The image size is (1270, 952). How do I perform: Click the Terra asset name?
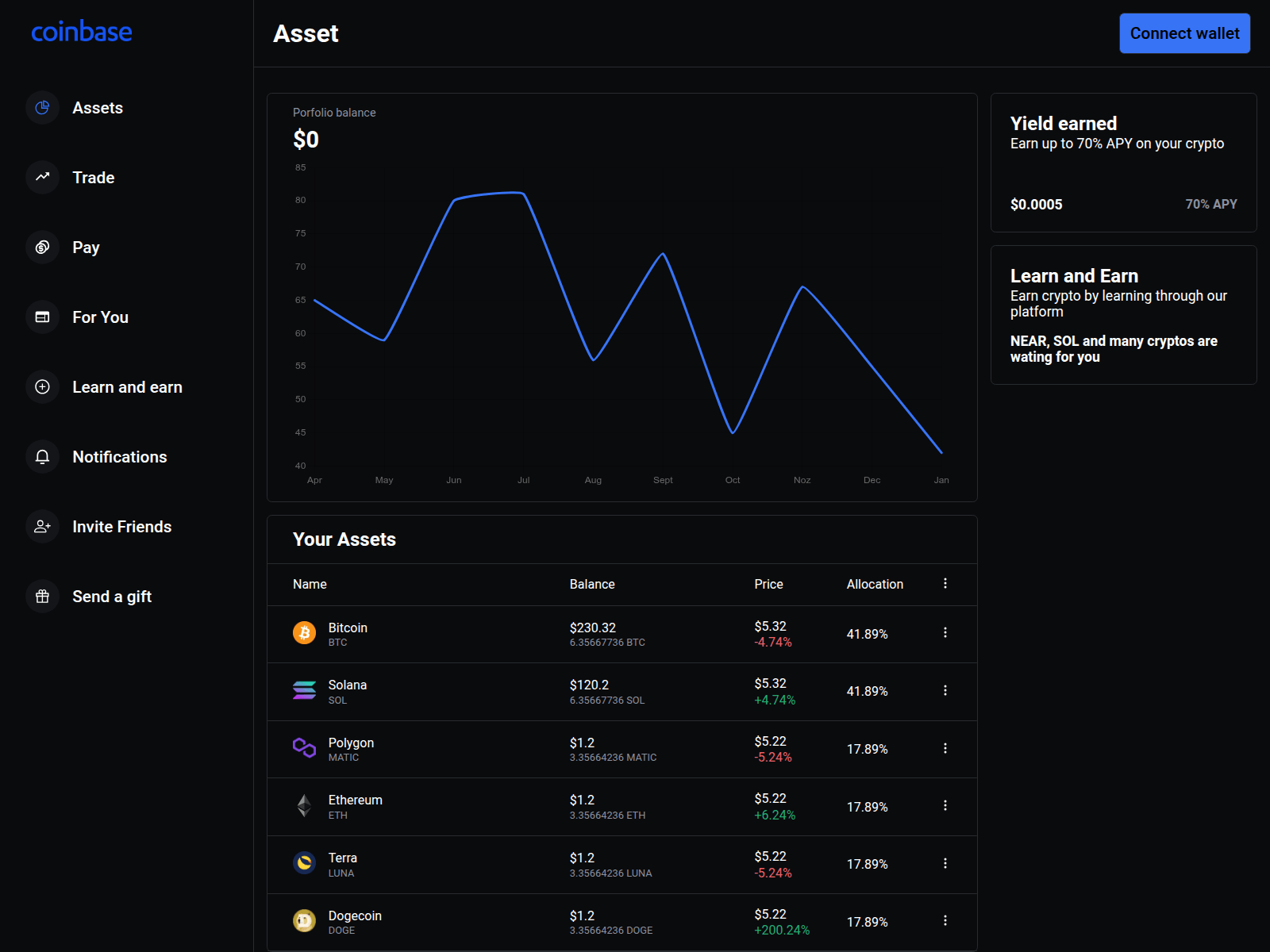(x=343, y=858)
